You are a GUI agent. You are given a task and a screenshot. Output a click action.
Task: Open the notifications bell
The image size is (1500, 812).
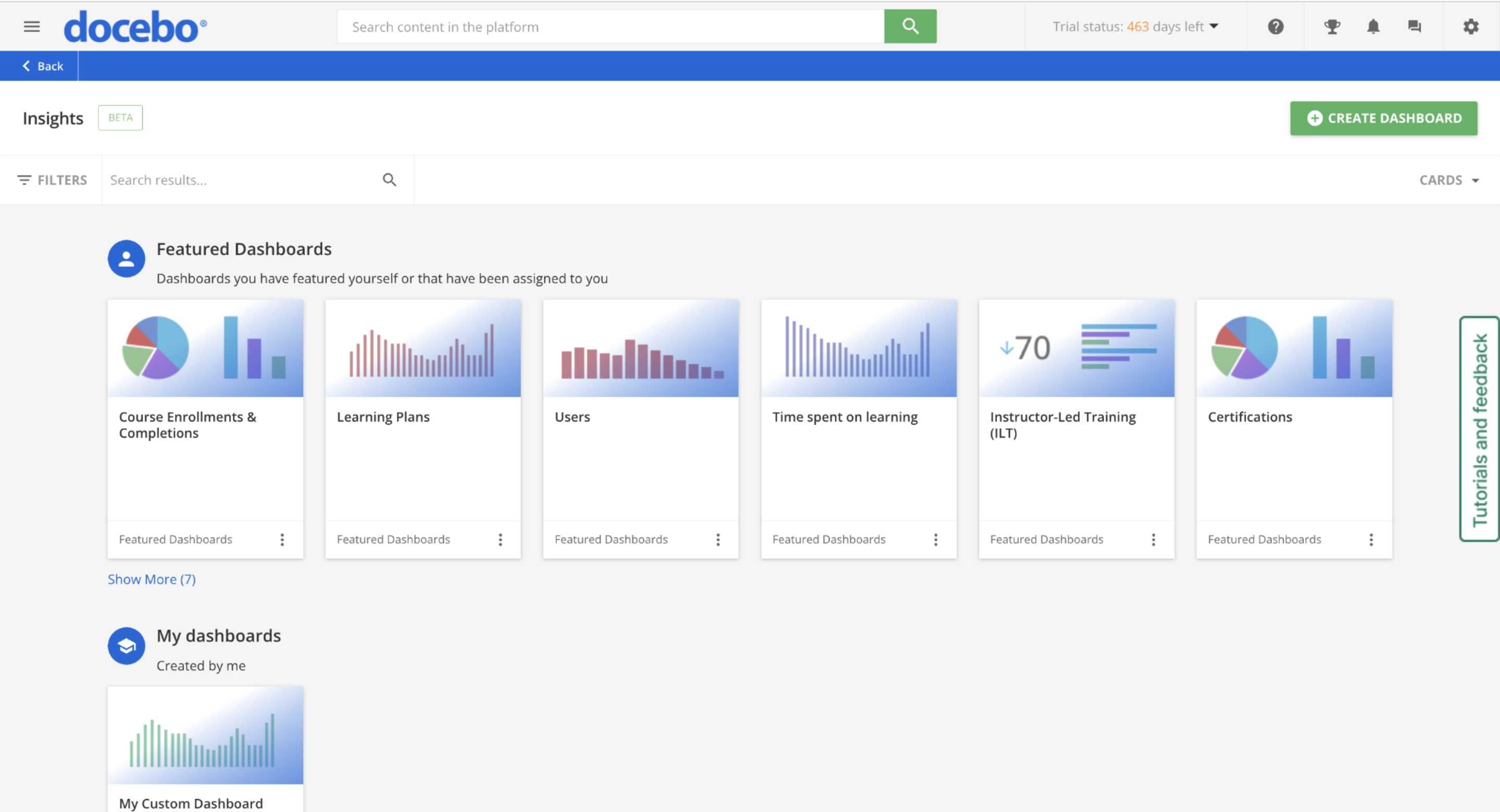tap(1373, 26)
